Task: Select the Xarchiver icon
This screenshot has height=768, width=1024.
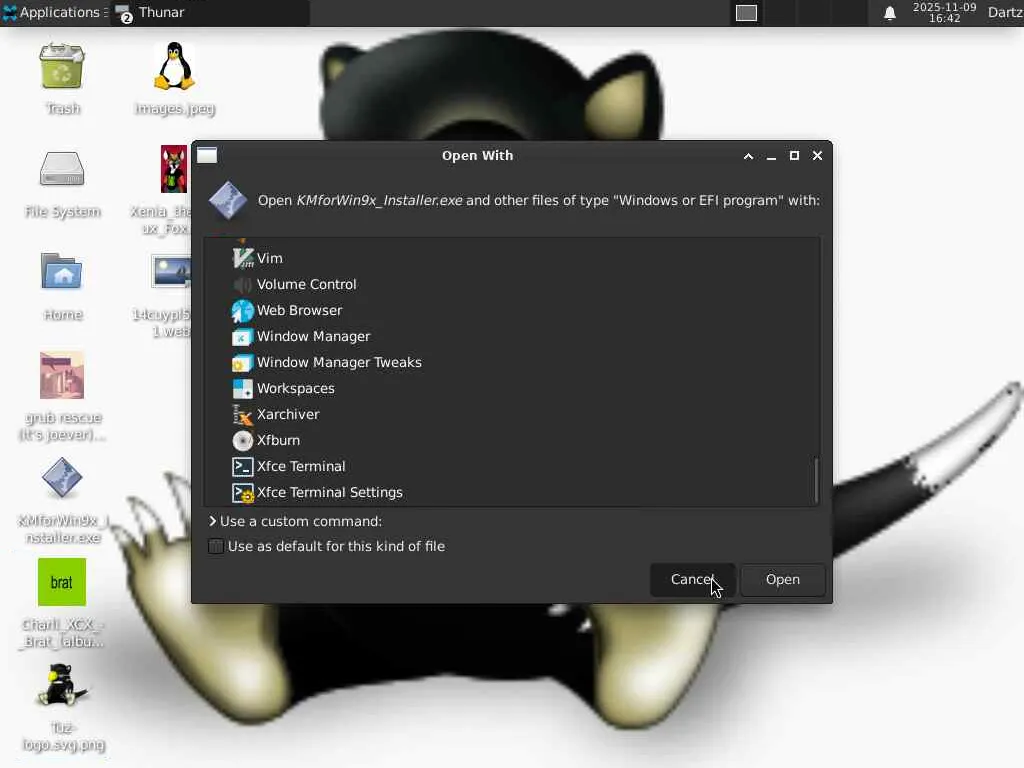Action: 242,415
